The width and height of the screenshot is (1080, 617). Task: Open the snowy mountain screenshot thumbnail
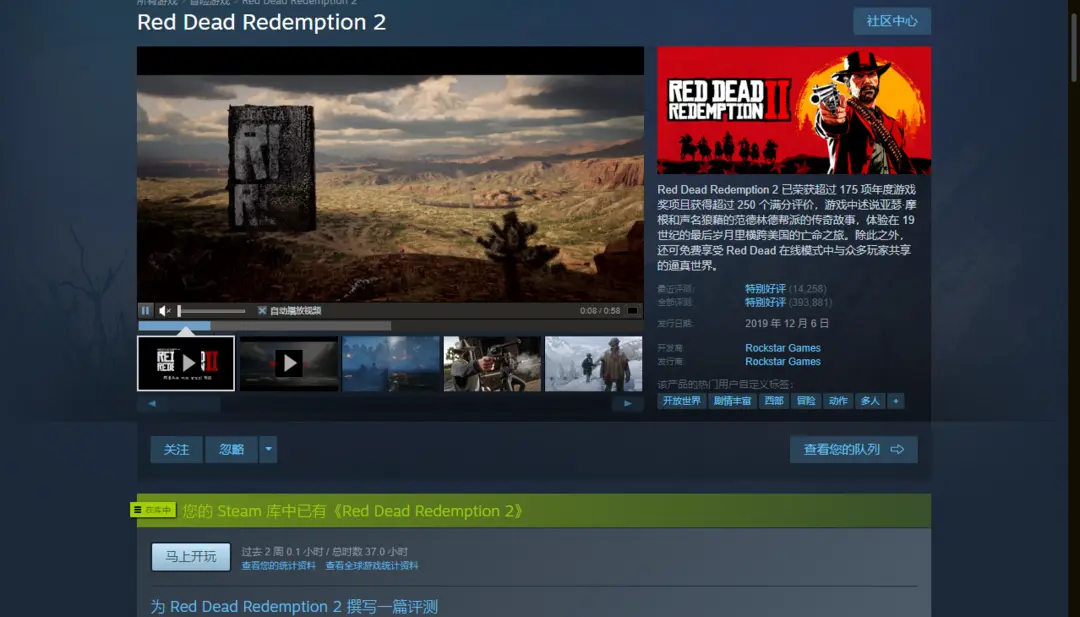pyautogui.click(x=594, y=363)
